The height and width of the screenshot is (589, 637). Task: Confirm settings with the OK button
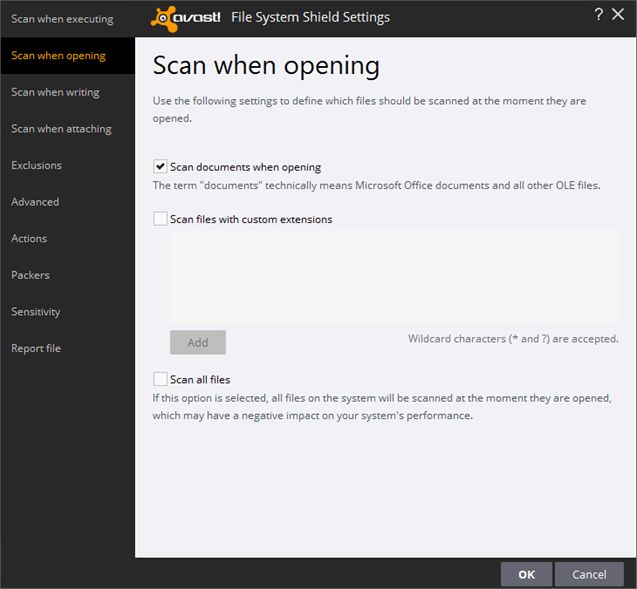526,574
